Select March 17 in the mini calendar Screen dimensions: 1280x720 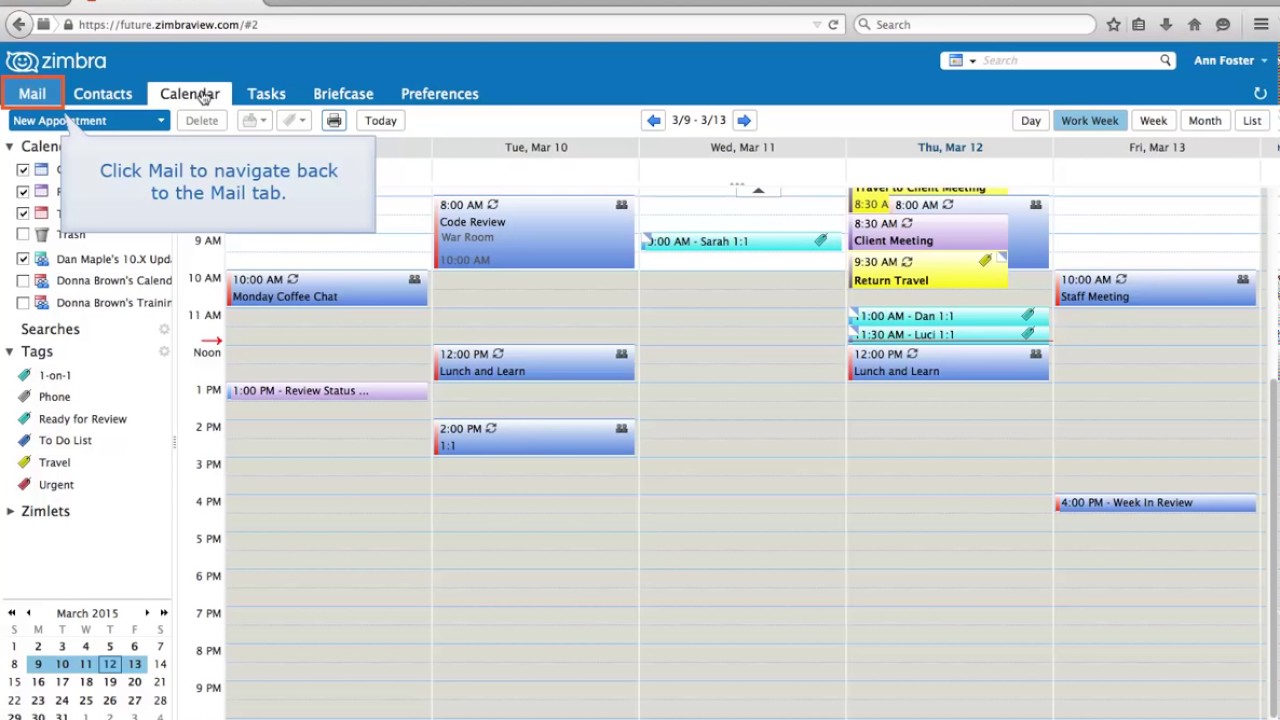62,682
